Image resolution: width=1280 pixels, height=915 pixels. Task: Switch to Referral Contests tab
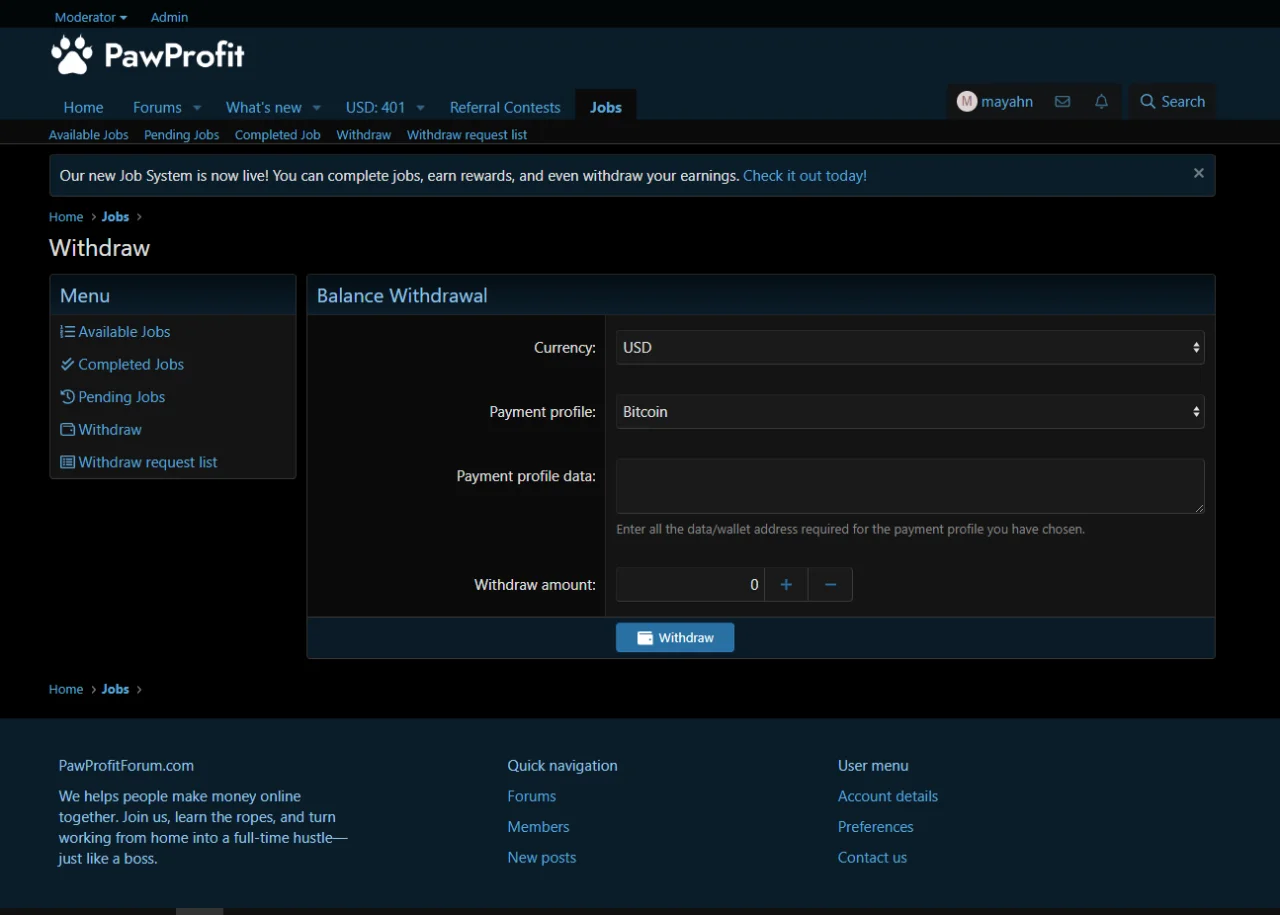(505, 108)
